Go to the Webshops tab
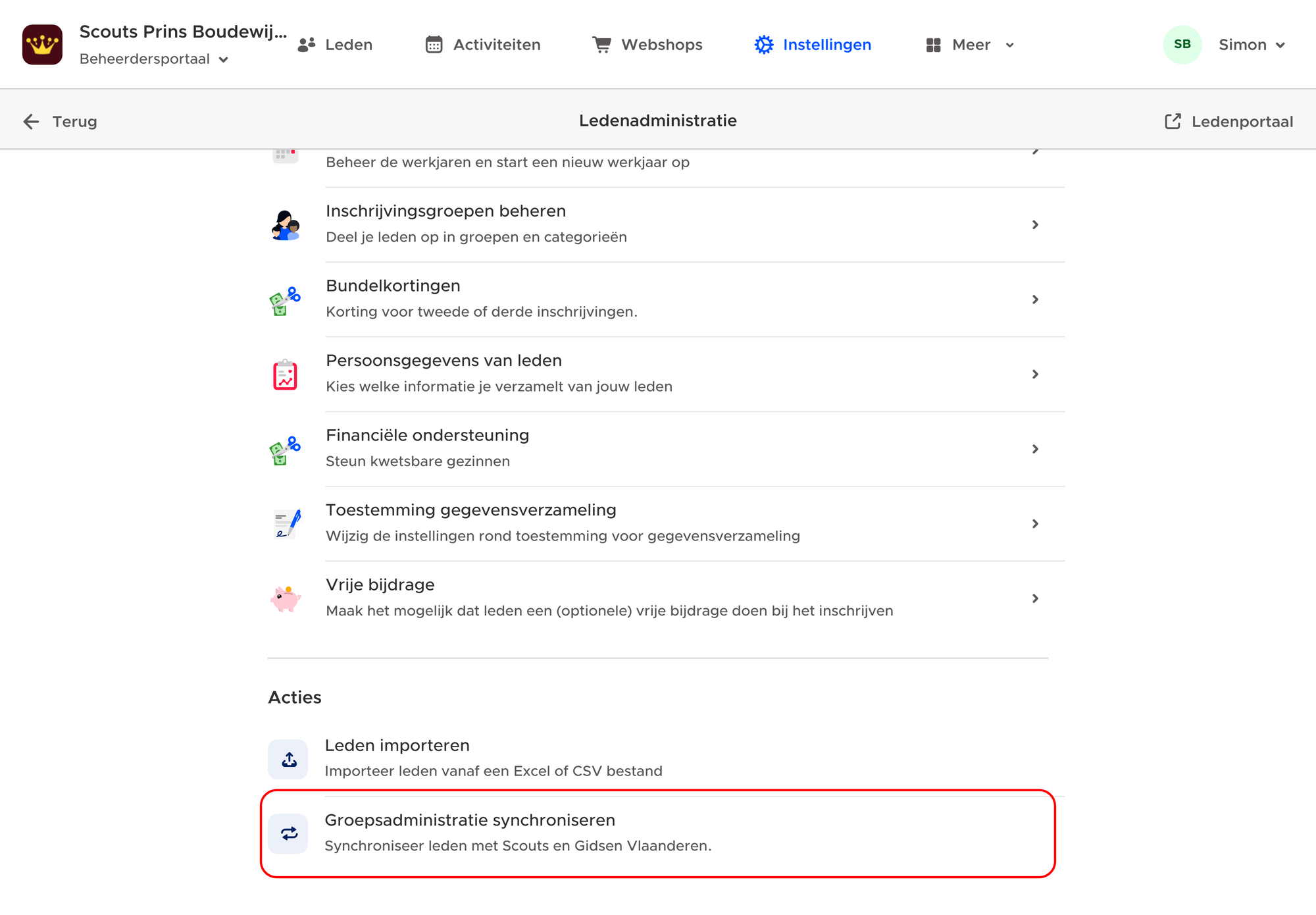The height and width of the screenshot is (915, 1316). (647, 45)
